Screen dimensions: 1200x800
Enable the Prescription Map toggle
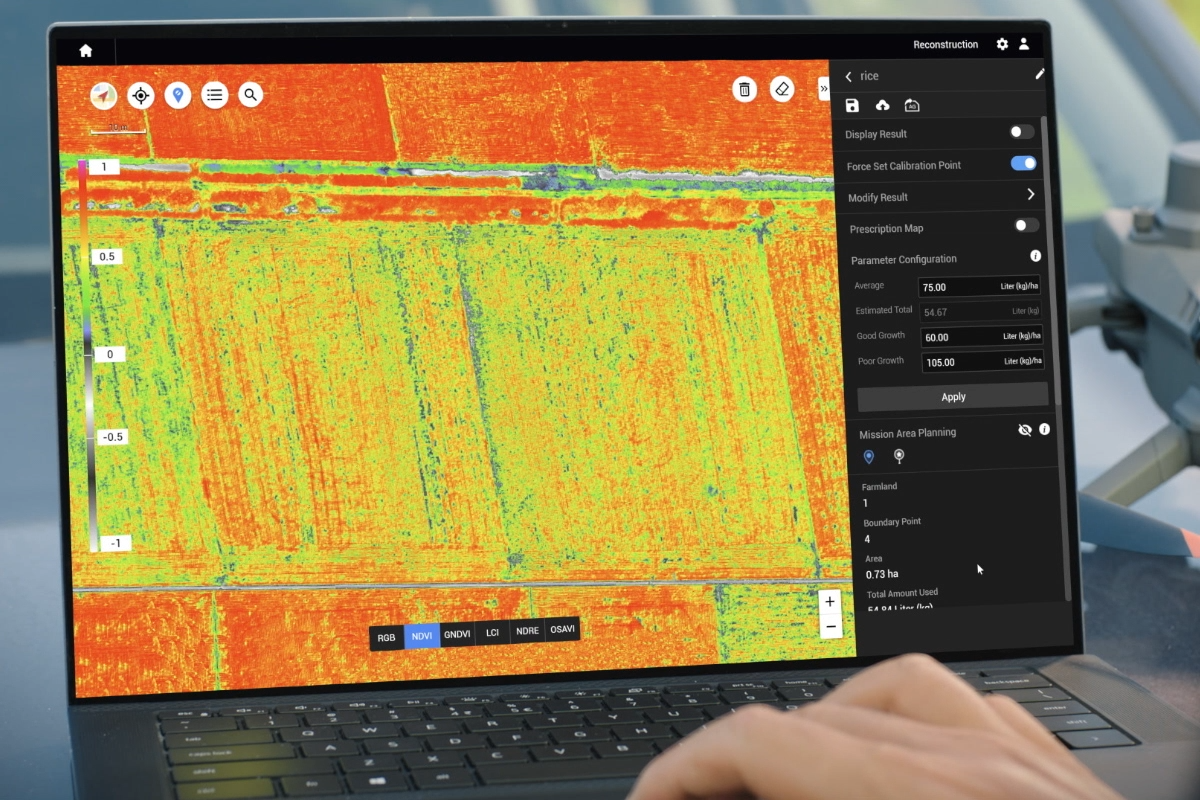(x=1026, y=226)
